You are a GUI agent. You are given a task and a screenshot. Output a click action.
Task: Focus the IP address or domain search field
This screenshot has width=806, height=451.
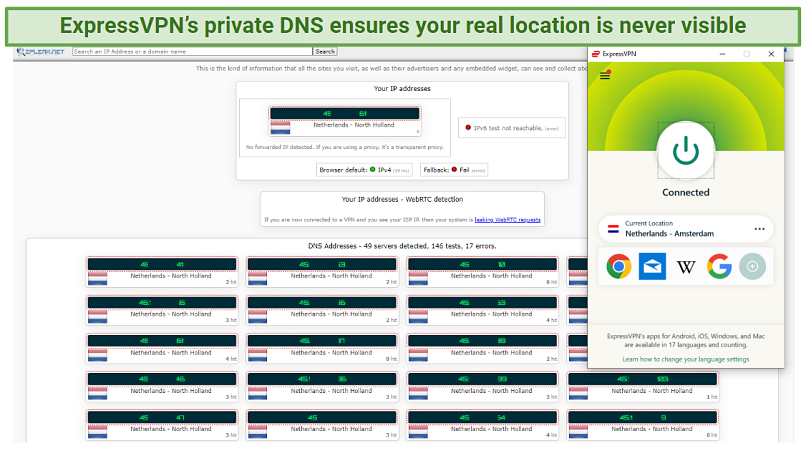pyautogui.click(x=192, y=51)
